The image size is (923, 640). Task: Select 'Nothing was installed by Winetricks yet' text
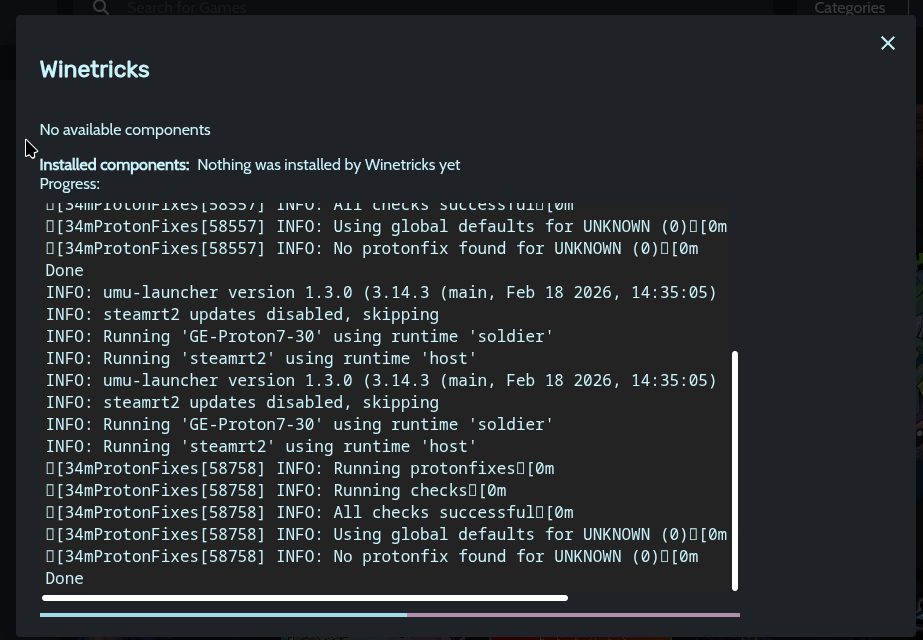[328, 165]
